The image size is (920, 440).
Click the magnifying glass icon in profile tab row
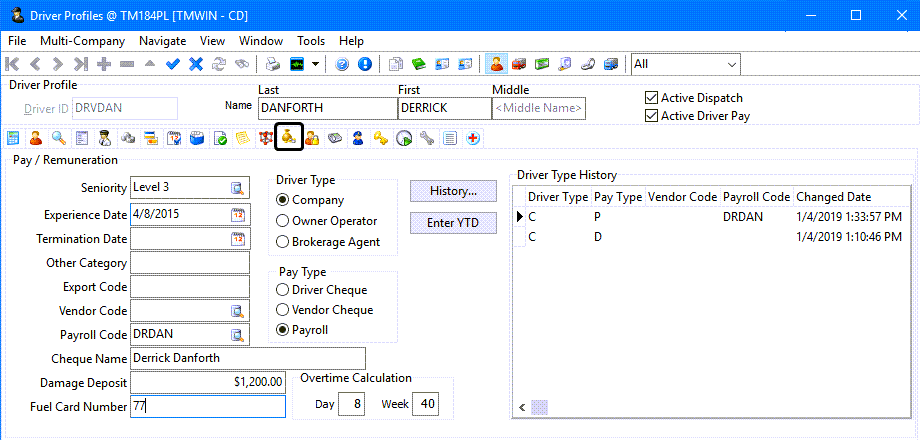click(59, 138)
